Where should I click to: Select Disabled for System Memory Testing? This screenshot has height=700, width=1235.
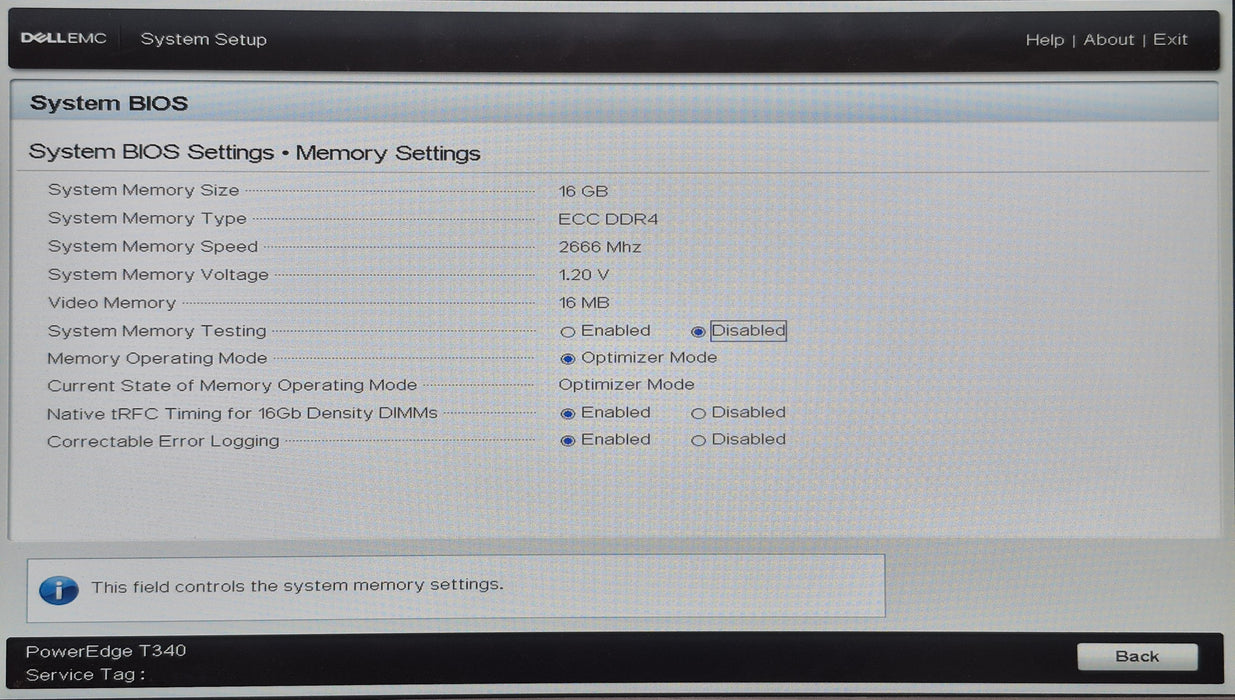699,331
